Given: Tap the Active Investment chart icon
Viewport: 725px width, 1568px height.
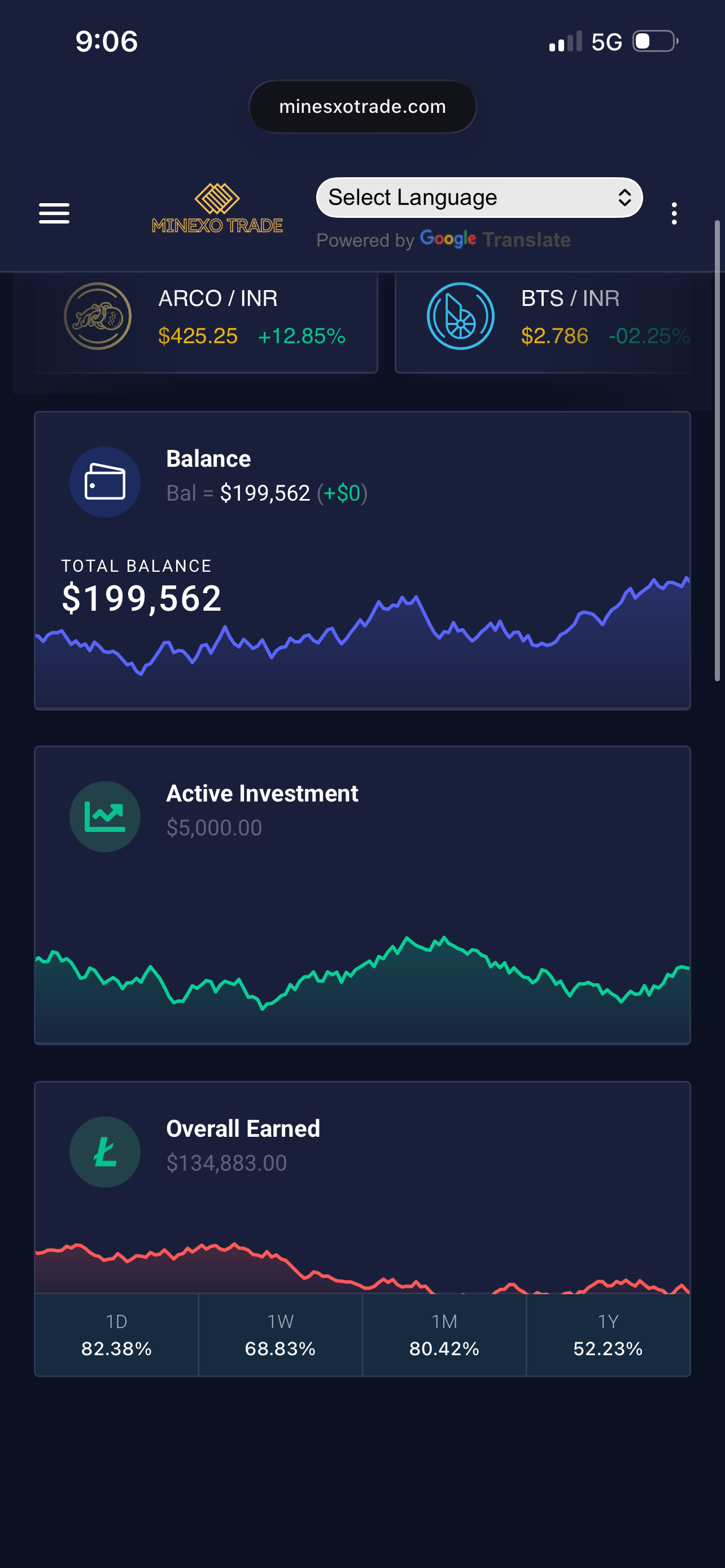Looking at the screenshot, I should [104, 817].
